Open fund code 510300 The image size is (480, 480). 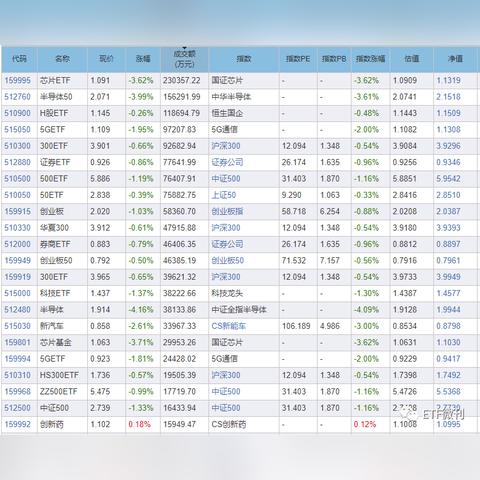(17, 146)
